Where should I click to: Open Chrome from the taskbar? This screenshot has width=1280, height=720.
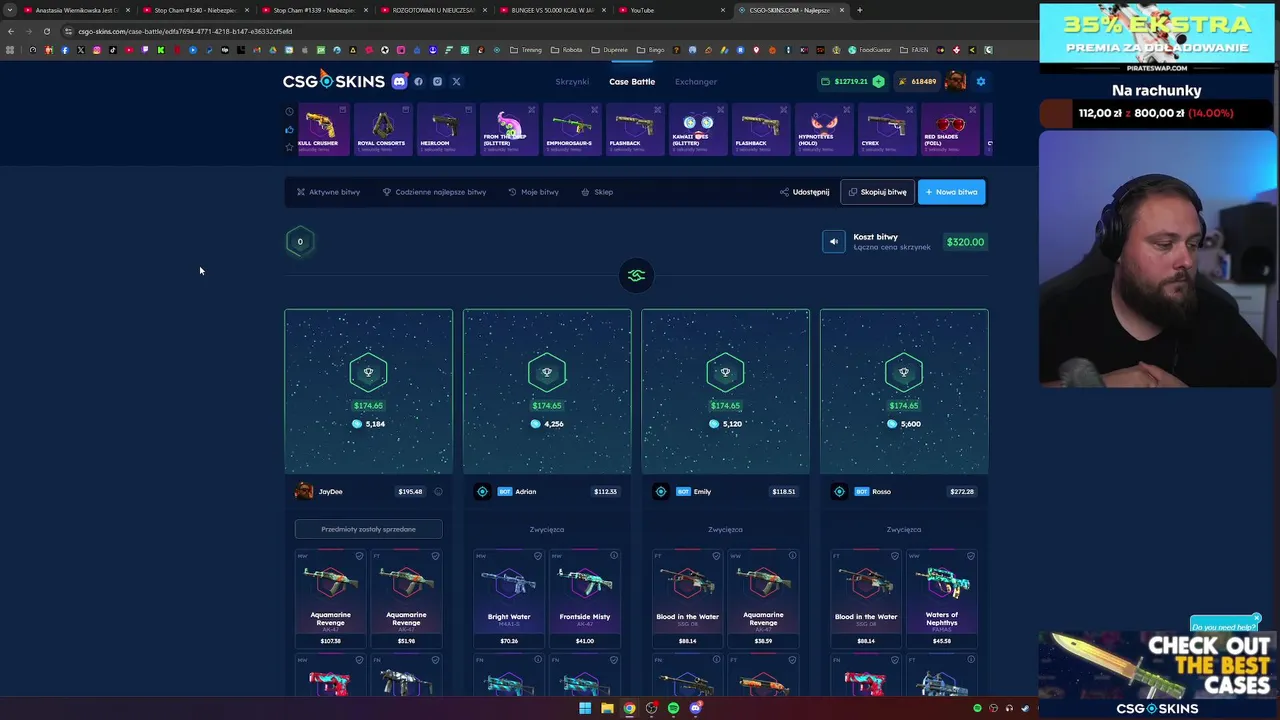629,708
